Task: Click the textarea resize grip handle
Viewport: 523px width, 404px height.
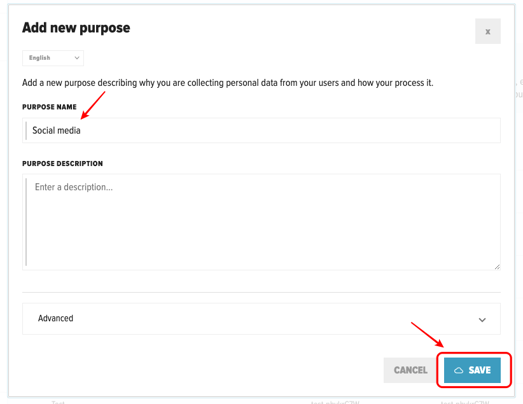Action: point(497,266)
